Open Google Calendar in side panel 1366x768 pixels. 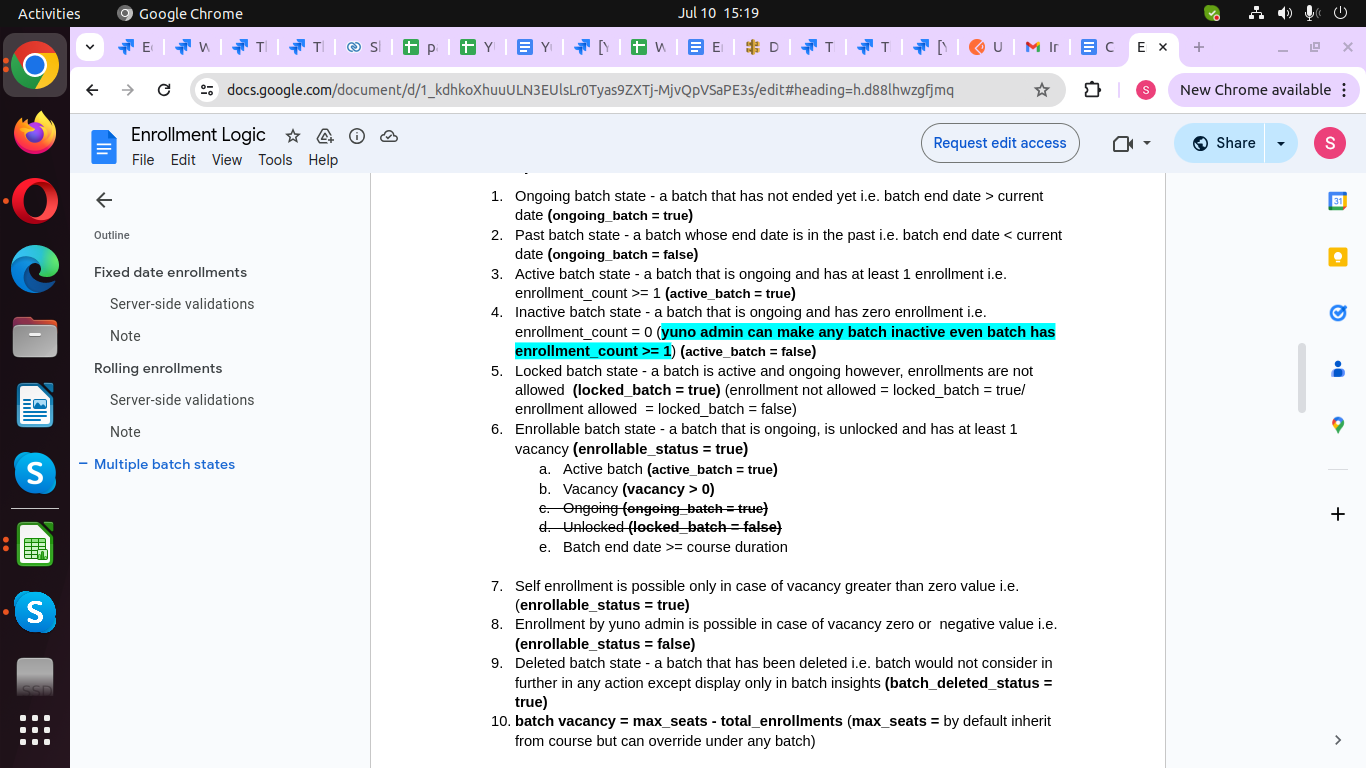pyautogui.click(x=1337, y=201)
